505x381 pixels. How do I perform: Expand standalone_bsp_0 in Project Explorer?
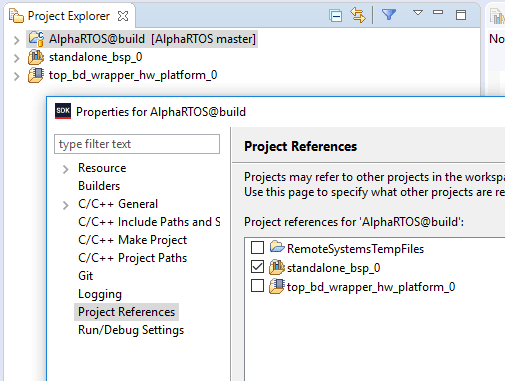pos(17,58)
